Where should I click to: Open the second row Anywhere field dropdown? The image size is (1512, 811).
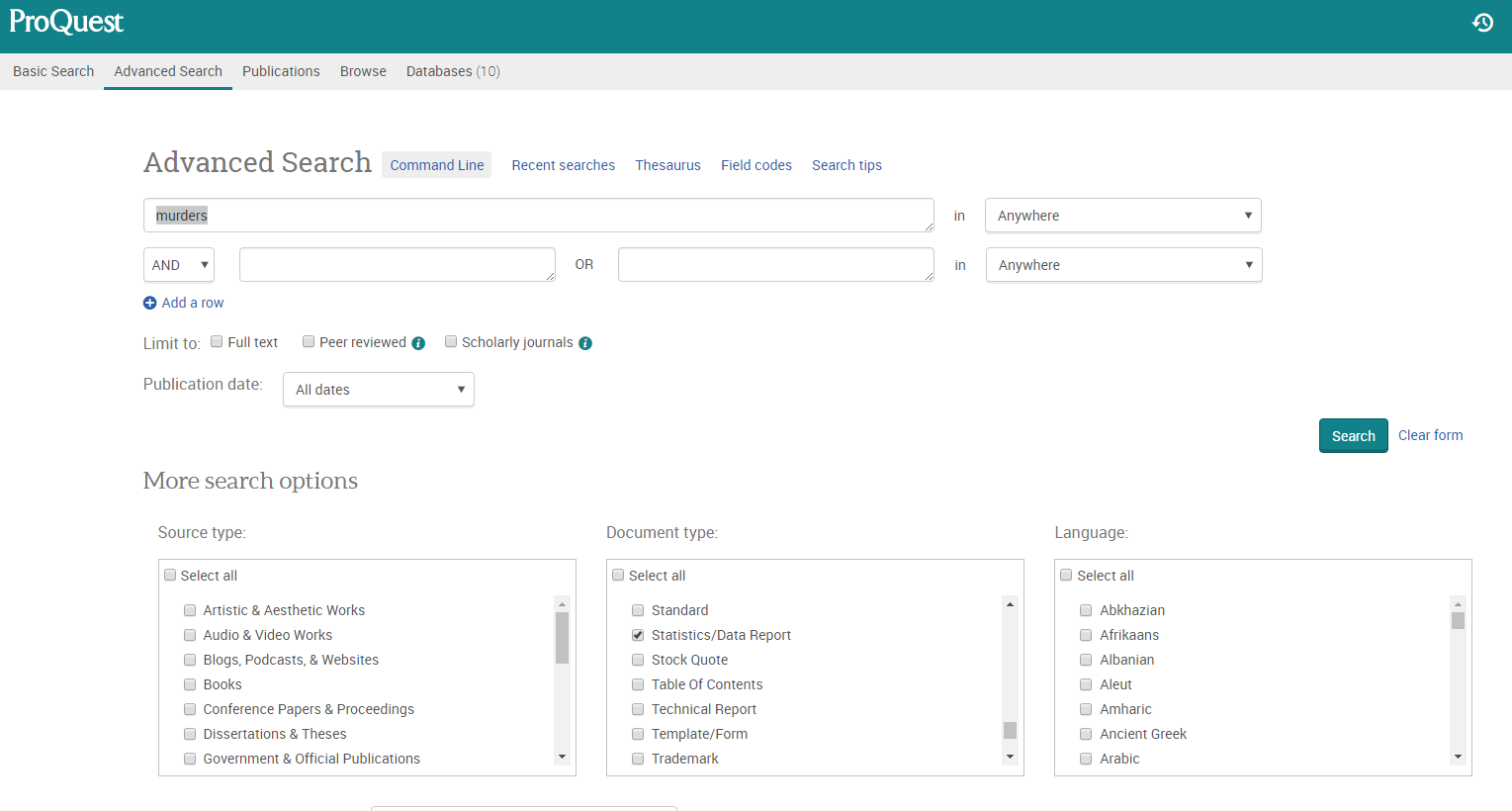[x=1124, y=265]
